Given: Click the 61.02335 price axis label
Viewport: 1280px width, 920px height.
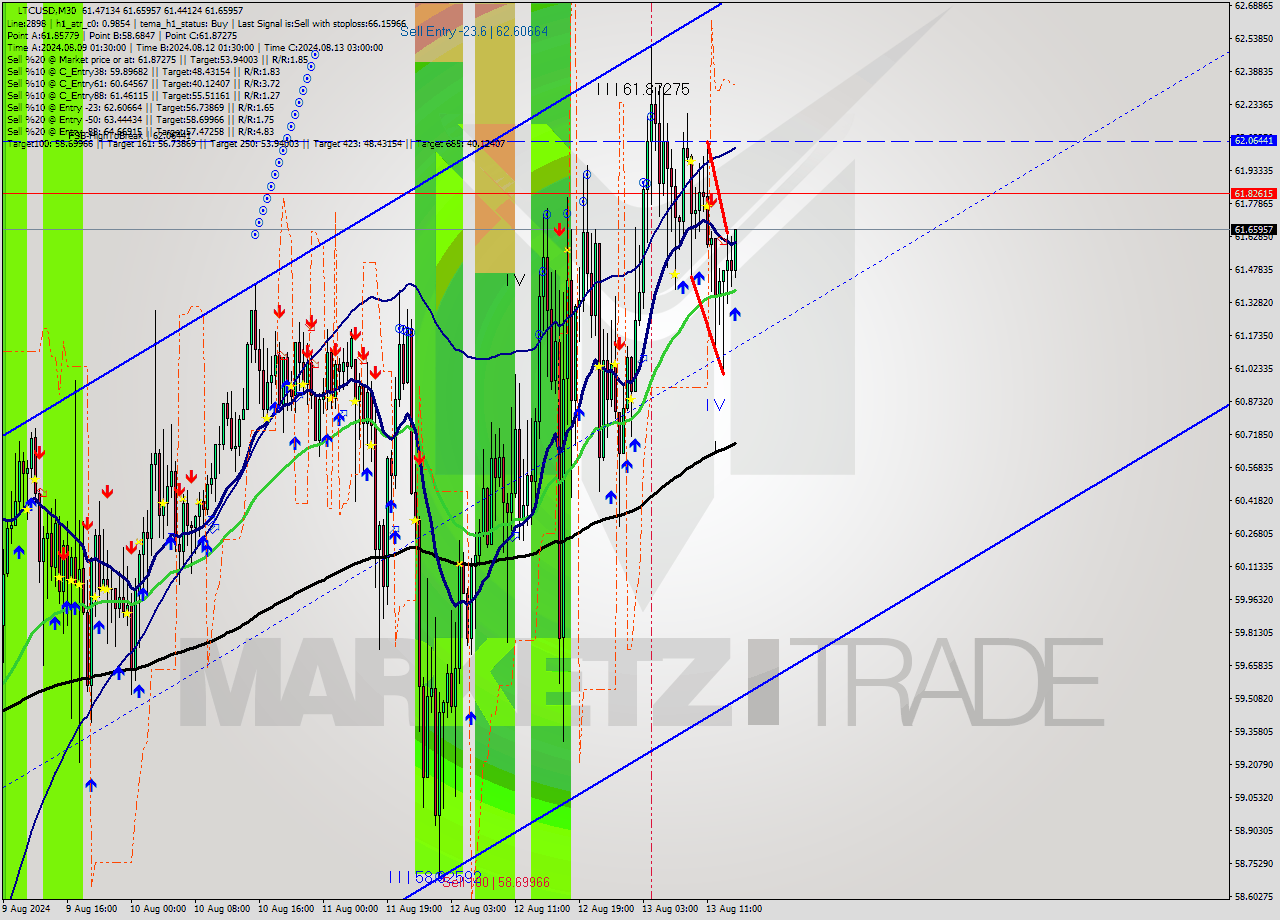Looking at the screenshot, I should (1254, 368).
